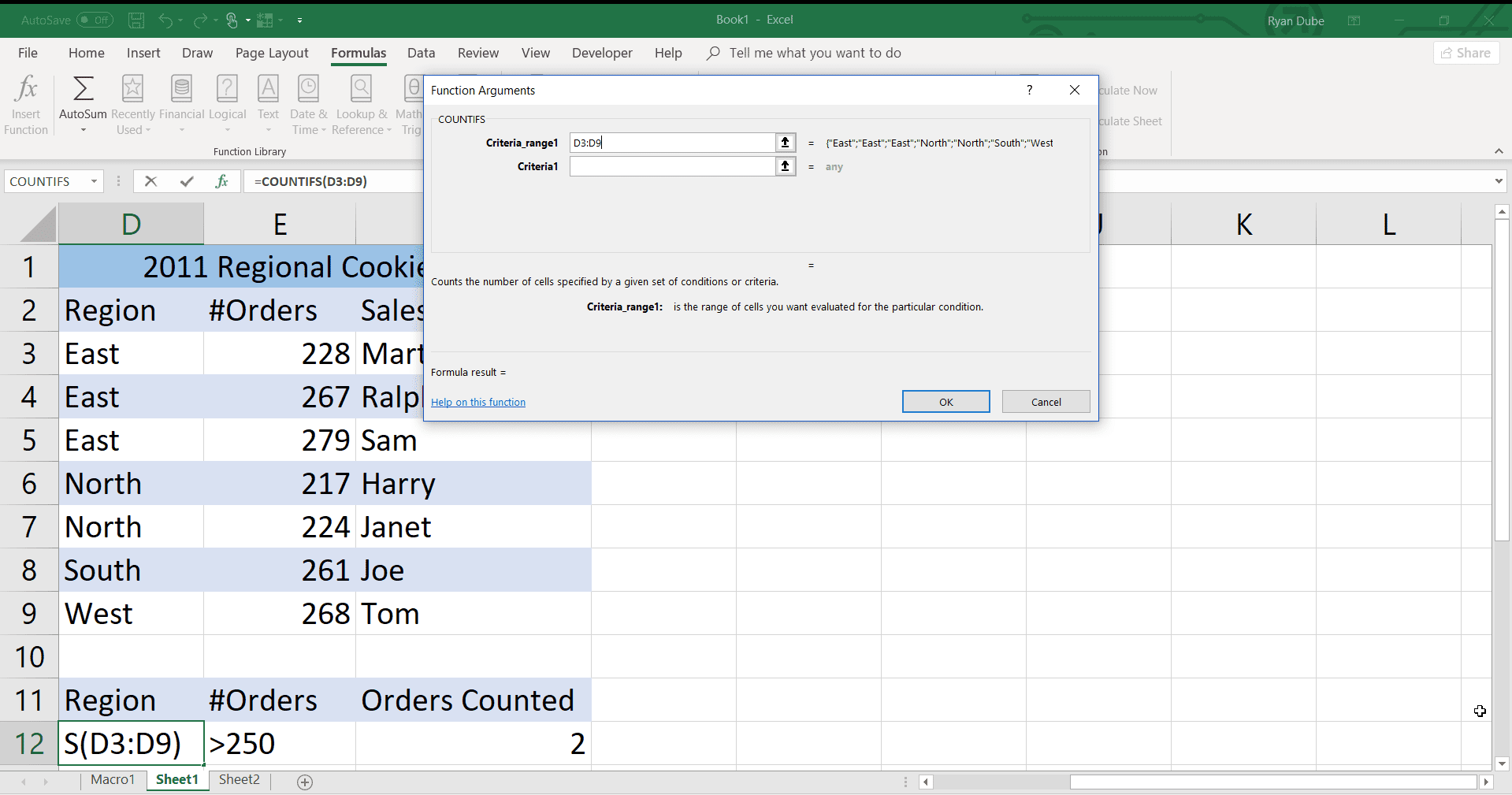Collapse dialog via Criteria1 range selector icon

pyautogui.click(x=786, y=166)
